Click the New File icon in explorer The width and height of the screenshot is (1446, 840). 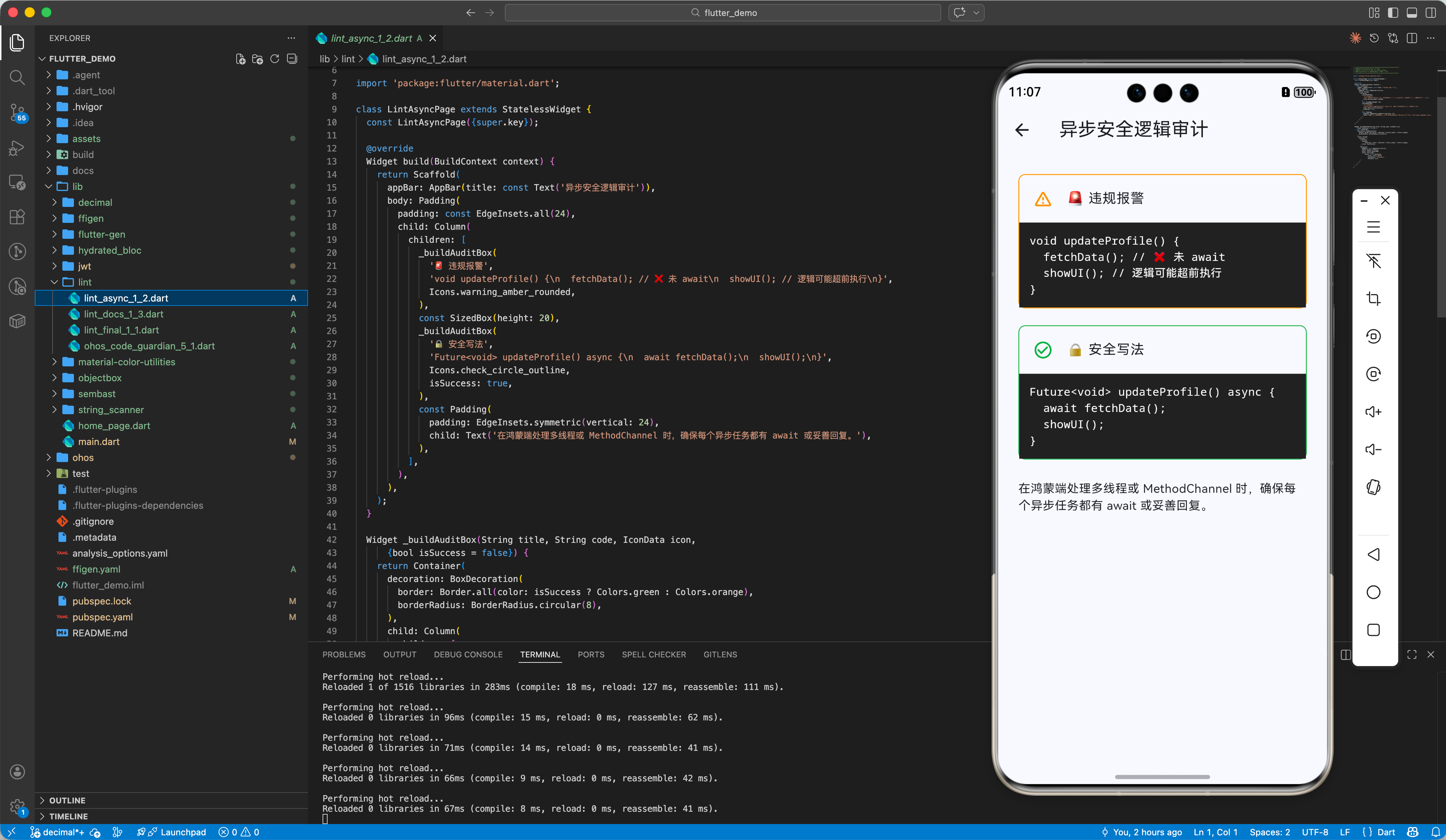(x=240, y=59)
